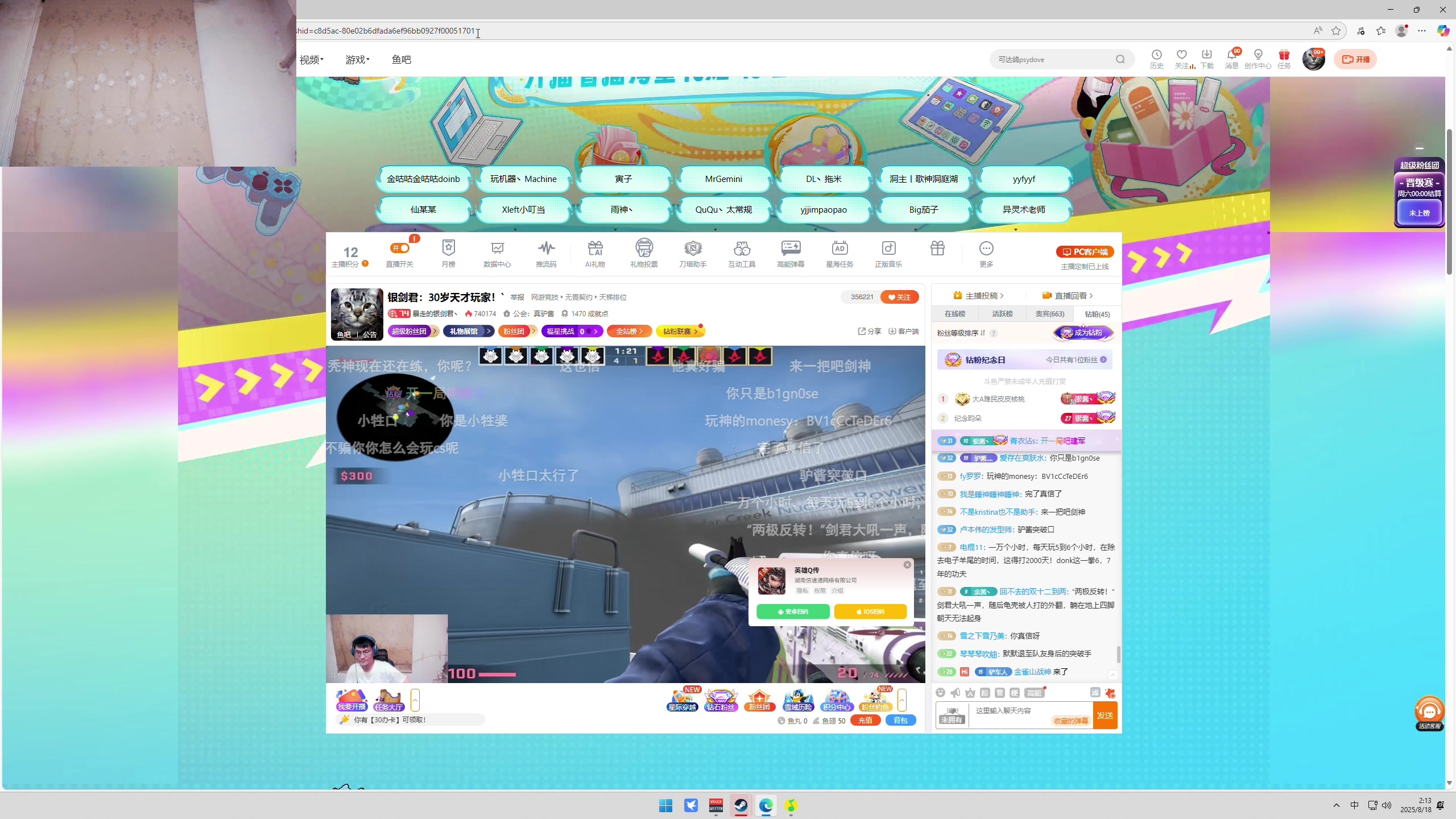Toggle 粉丝等级排序 sort order
This screenshot has width=1456, height=819.
coord(961,333)
